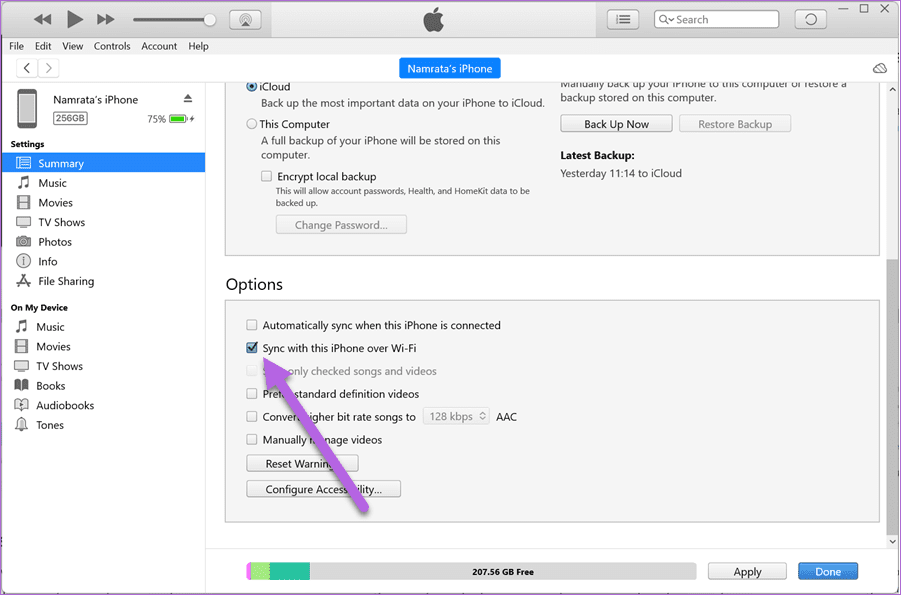The image size is (901, 595).
Task: Open the AirPlay output icon
Action: click(x=245, y=20)
